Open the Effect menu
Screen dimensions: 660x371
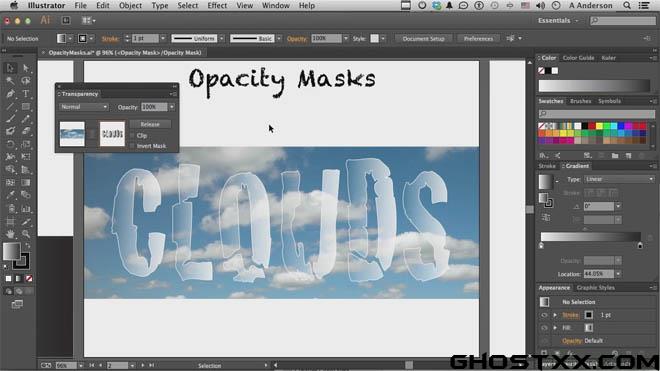click(217, 5)
